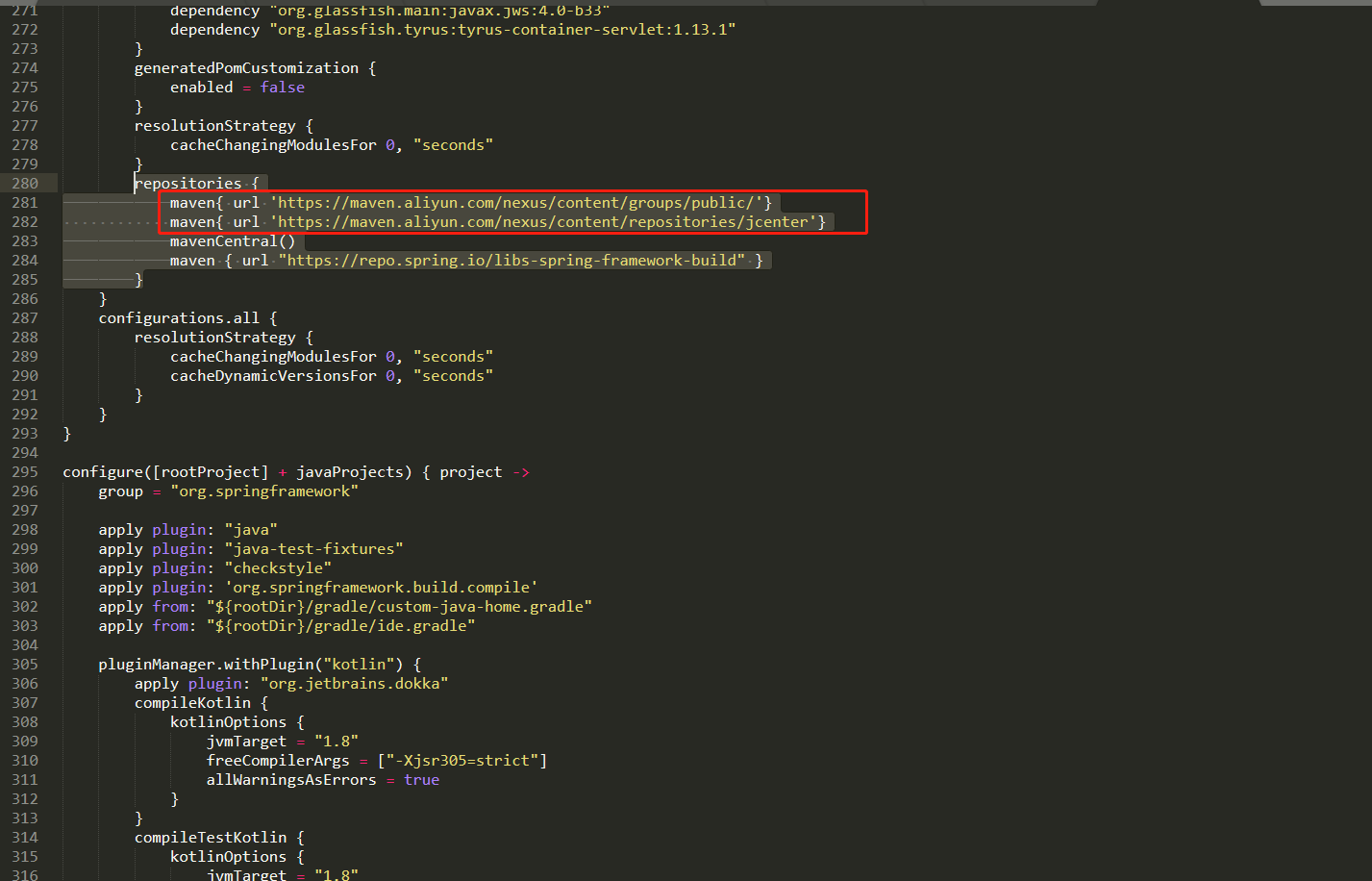Click compileTestKotlin on line 314
Viewport: 1372px width, 881px height.
pos(211,838)
